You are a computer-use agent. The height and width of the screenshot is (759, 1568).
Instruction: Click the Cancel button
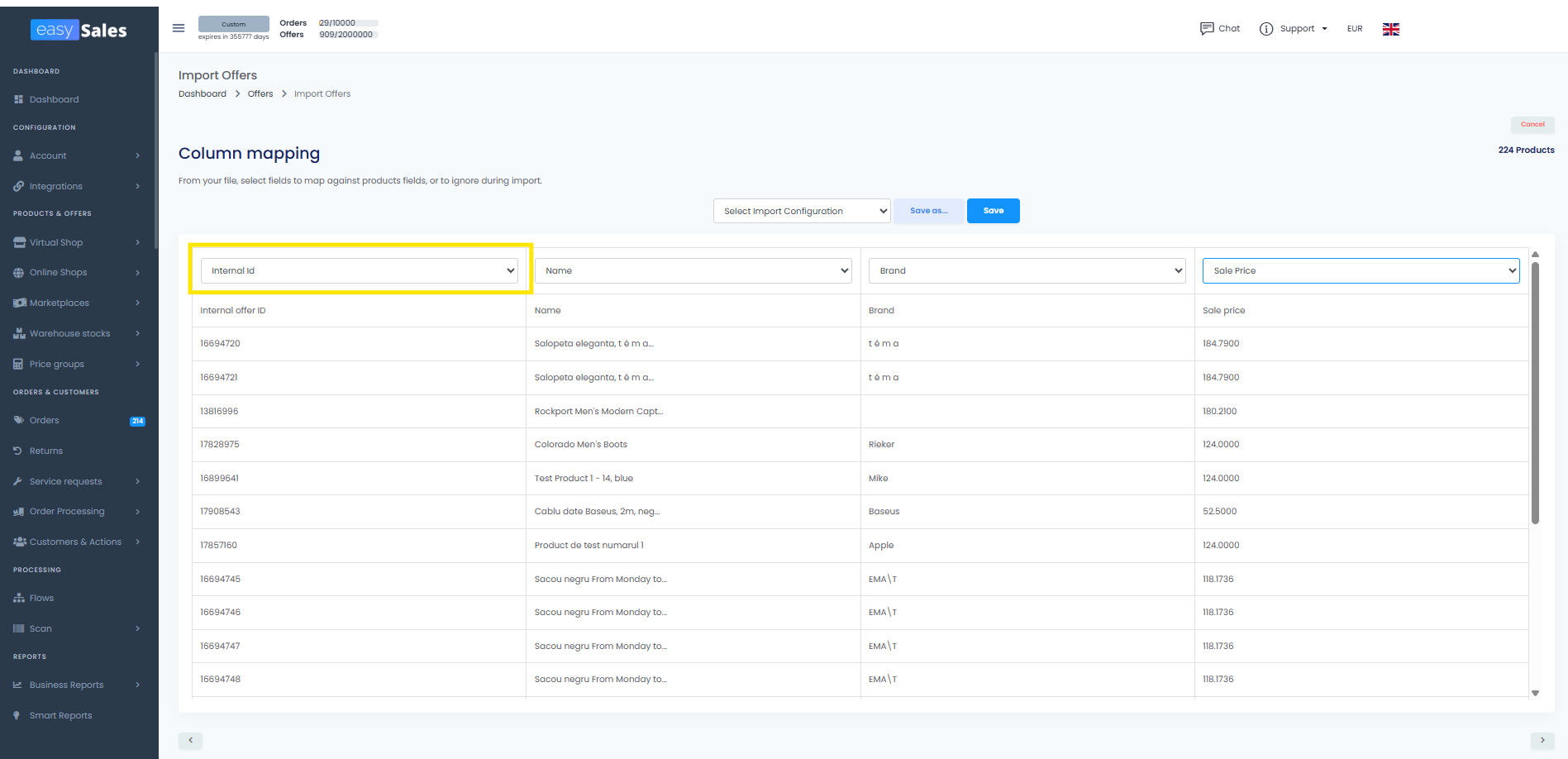pos(1532,124)
